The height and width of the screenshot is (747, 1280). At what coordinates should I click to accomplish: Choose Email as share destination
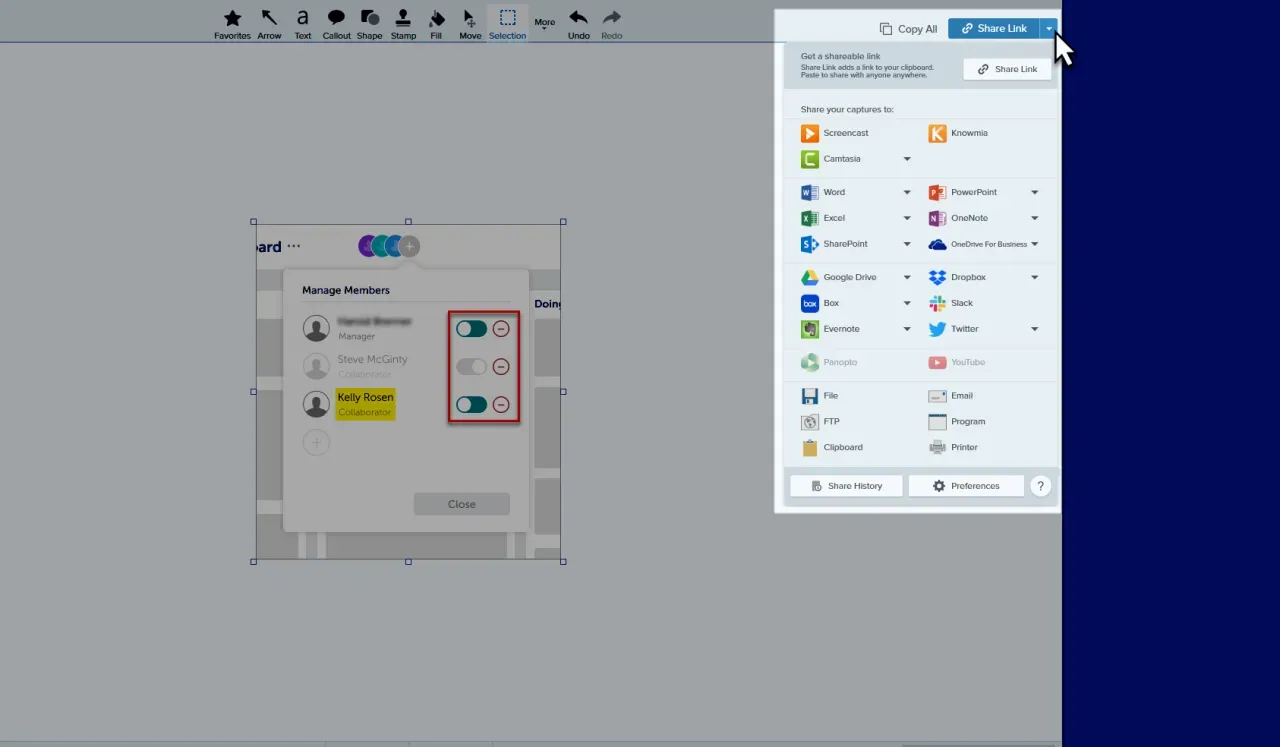click(951, 396)
